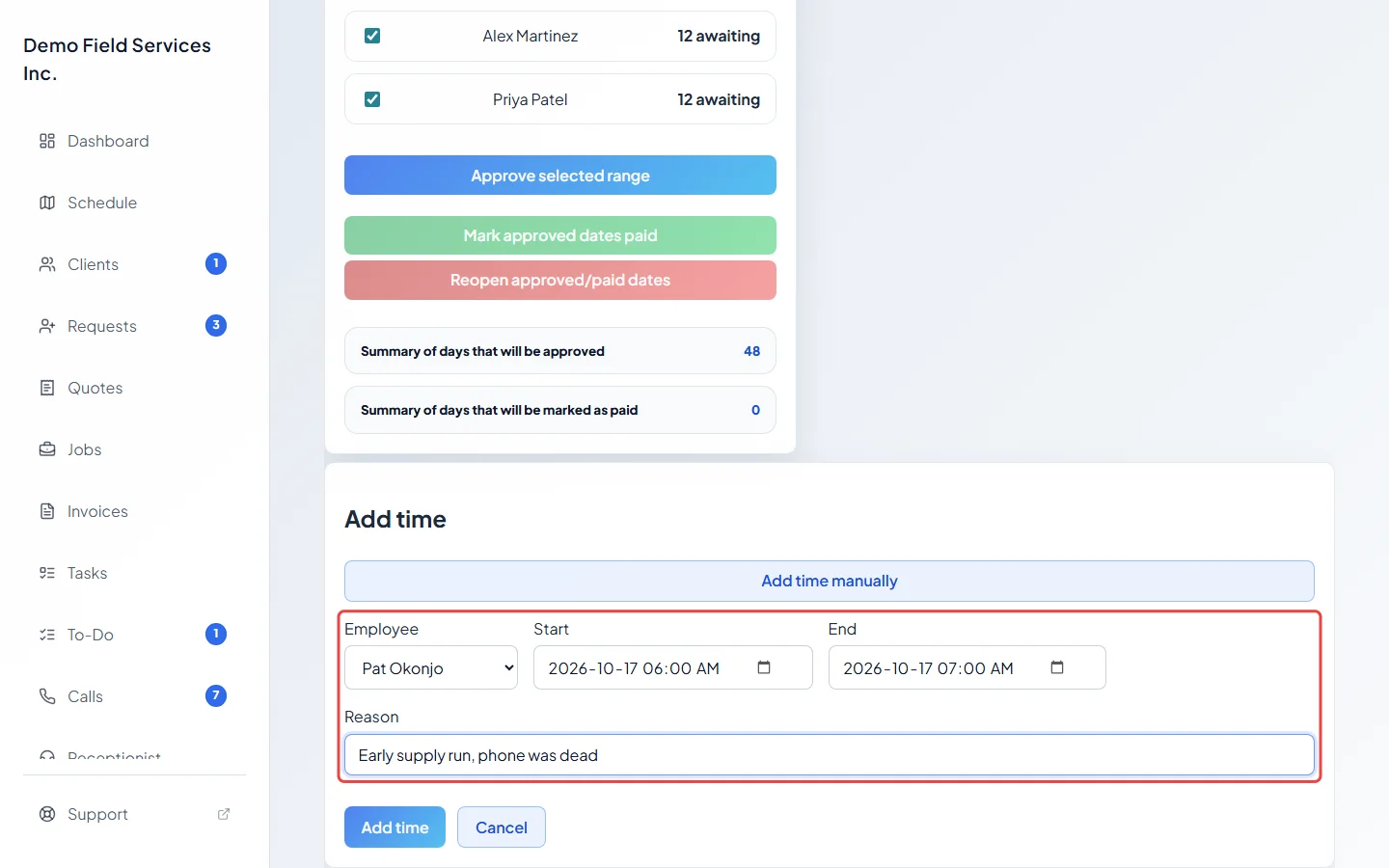Click the Requests badge showing 3
Screen dimensions: 1389x868
(216, 325)
